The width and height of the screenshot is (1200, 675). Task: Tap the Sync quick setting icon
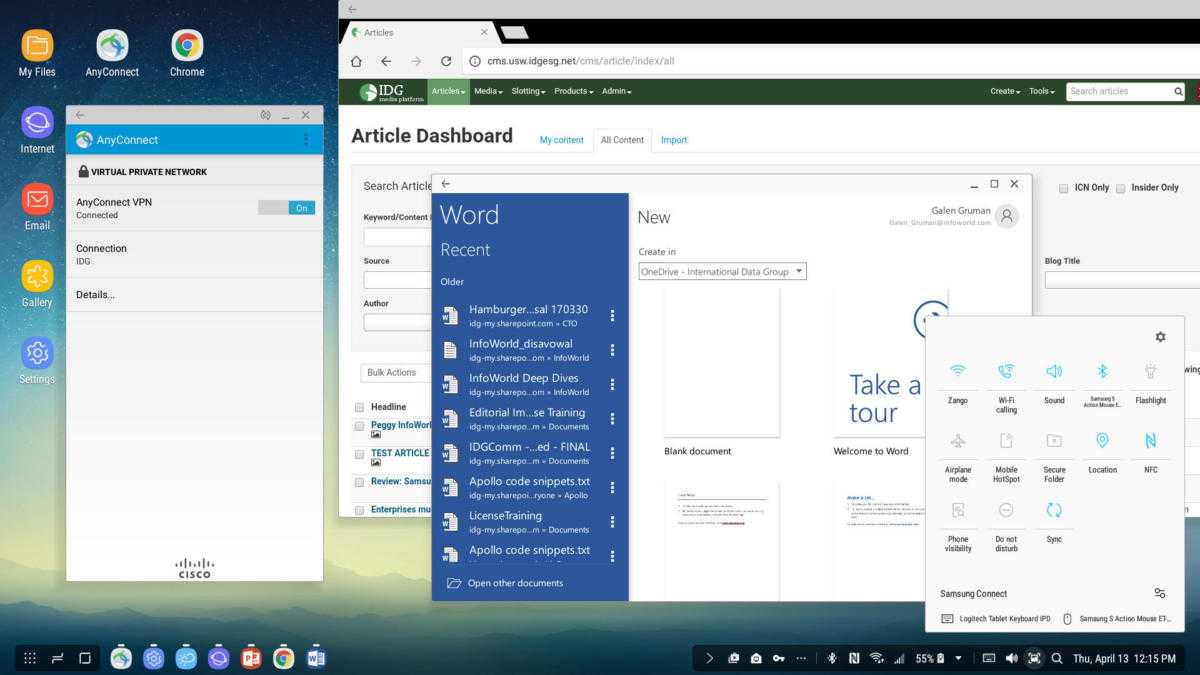[1054, 510]
